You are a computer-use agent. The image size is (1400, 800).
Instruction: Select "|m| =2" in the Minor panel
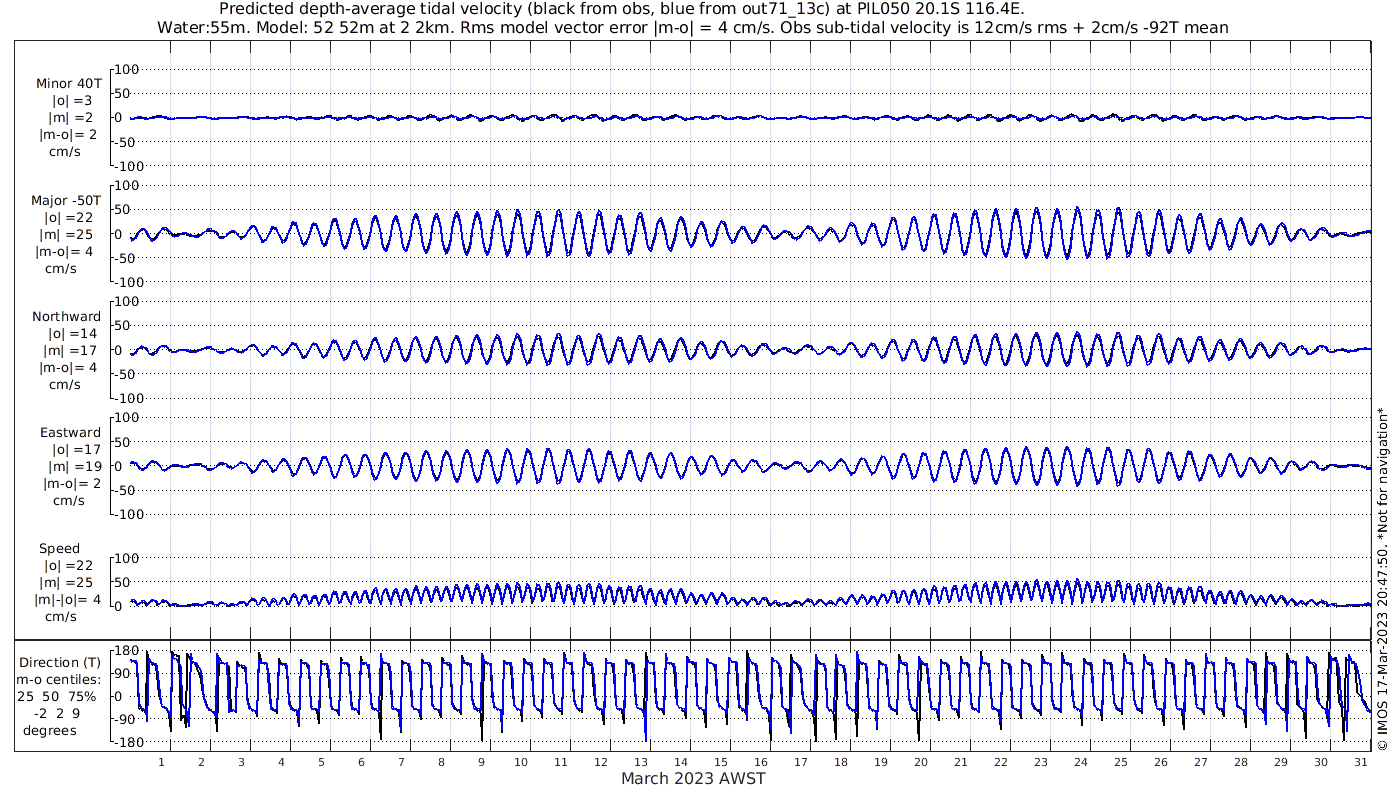(70, 118)
